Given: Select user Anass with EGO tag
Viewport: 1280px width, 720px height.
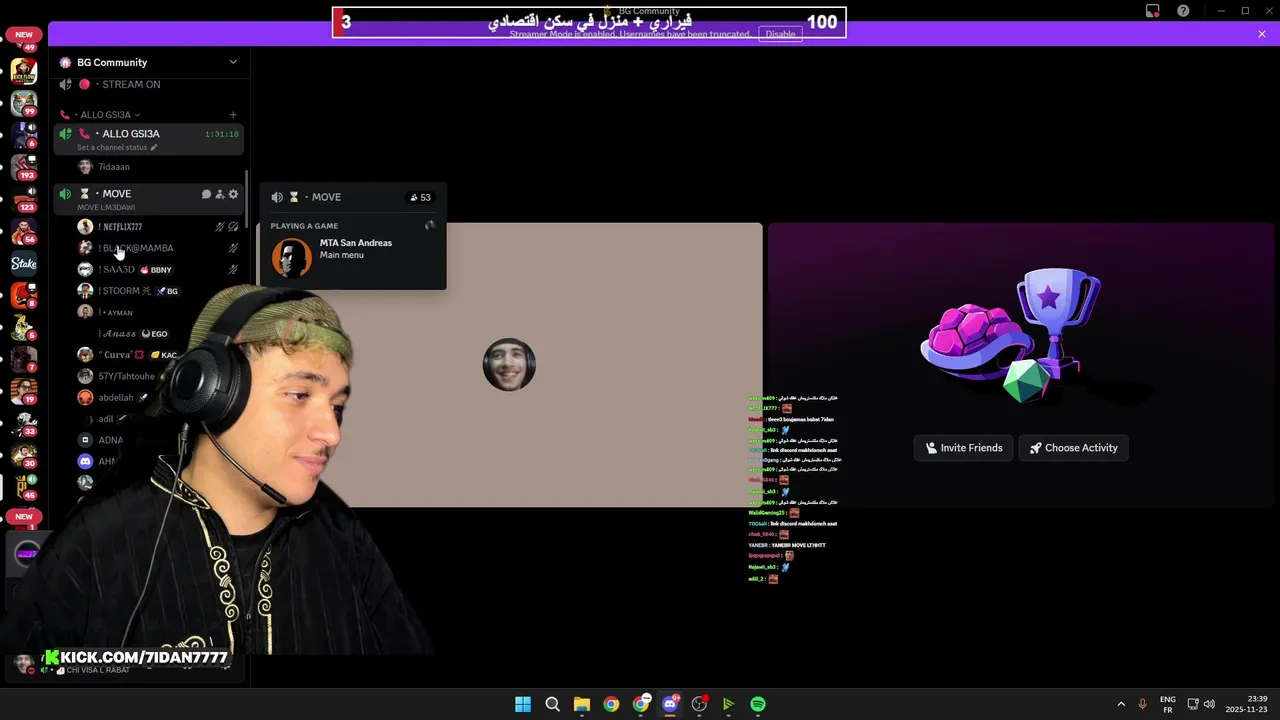Looking at the screenshot, I should (x=134, y=334).
